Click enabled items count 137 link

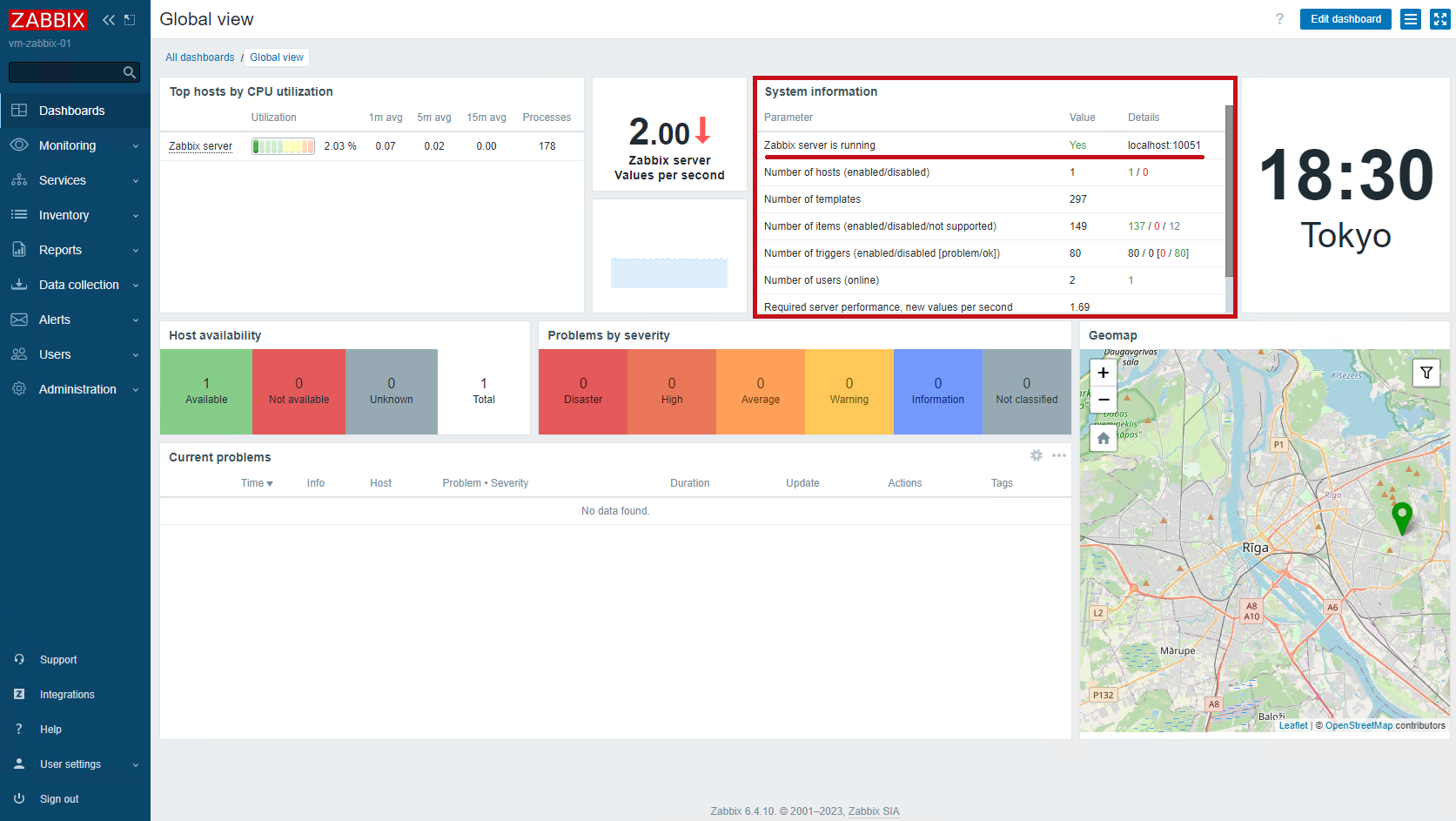click(1137, 226)
